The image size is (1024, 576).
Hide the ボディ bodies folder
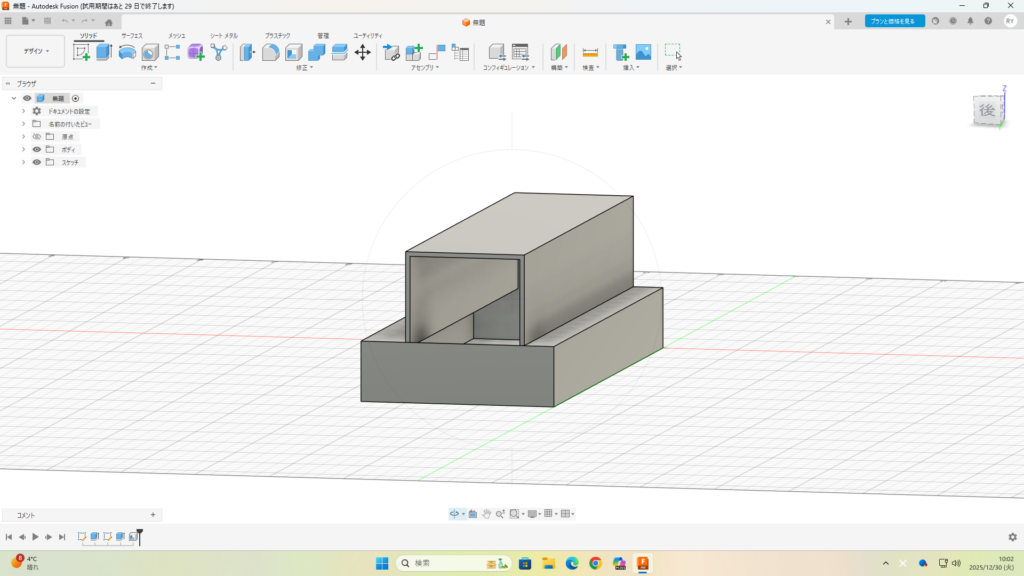coord(36,149)
